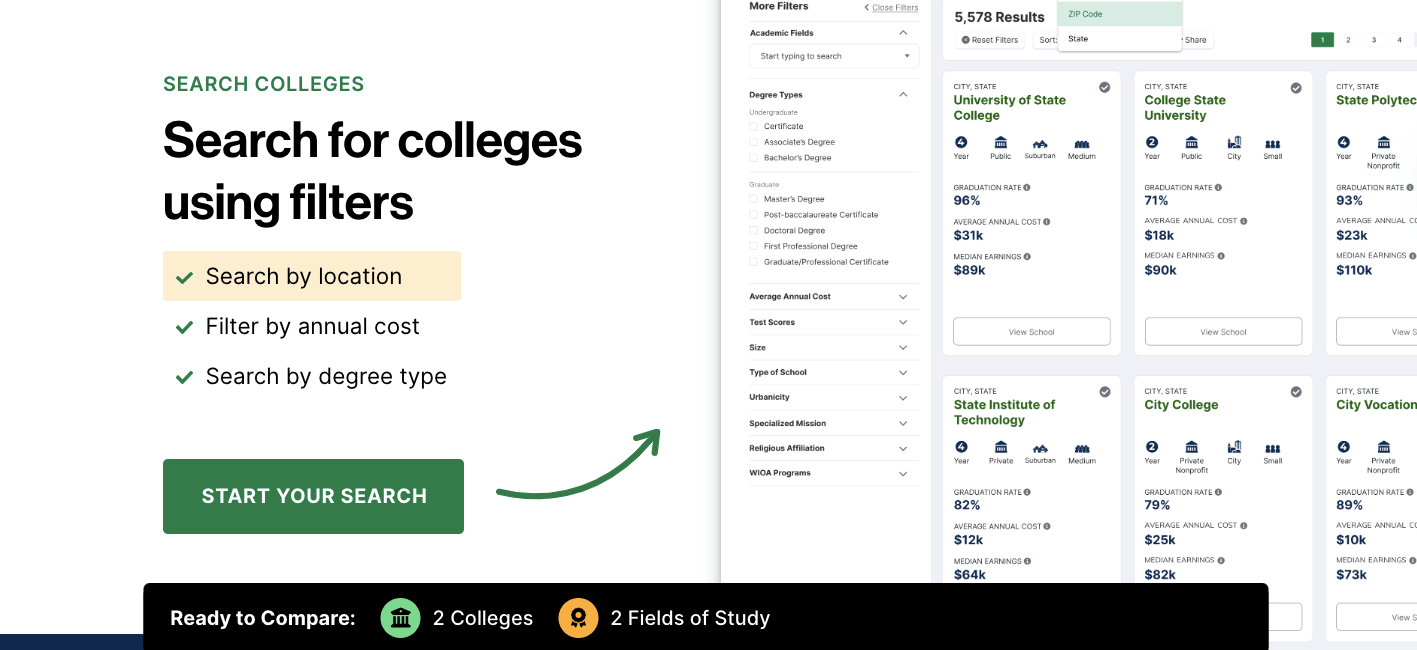
Task: Click the Public institution icon on College State University
Action: point(1191,143)
